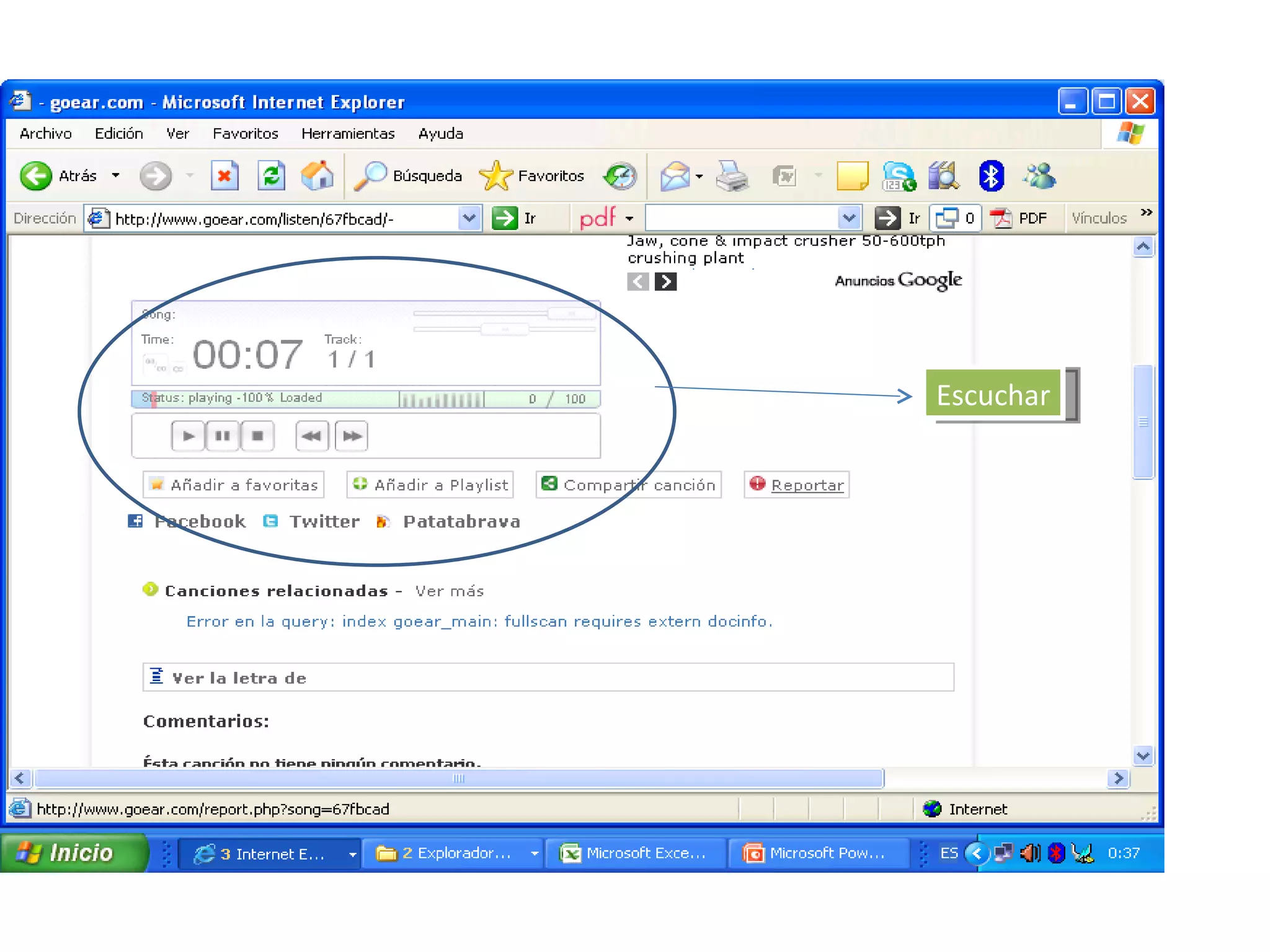
Task: Click the Print icon
Action: [732, 177]
